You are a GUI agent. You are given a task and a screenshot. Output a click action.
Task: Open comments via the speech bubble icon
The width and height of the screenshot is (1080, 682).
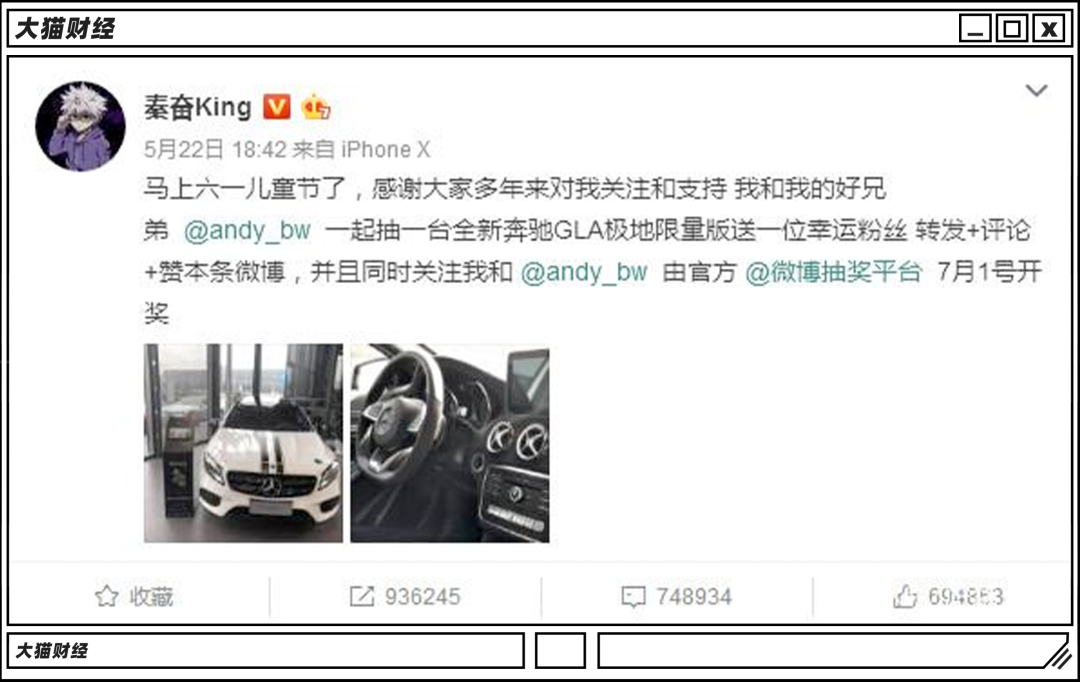coord(633,597)
